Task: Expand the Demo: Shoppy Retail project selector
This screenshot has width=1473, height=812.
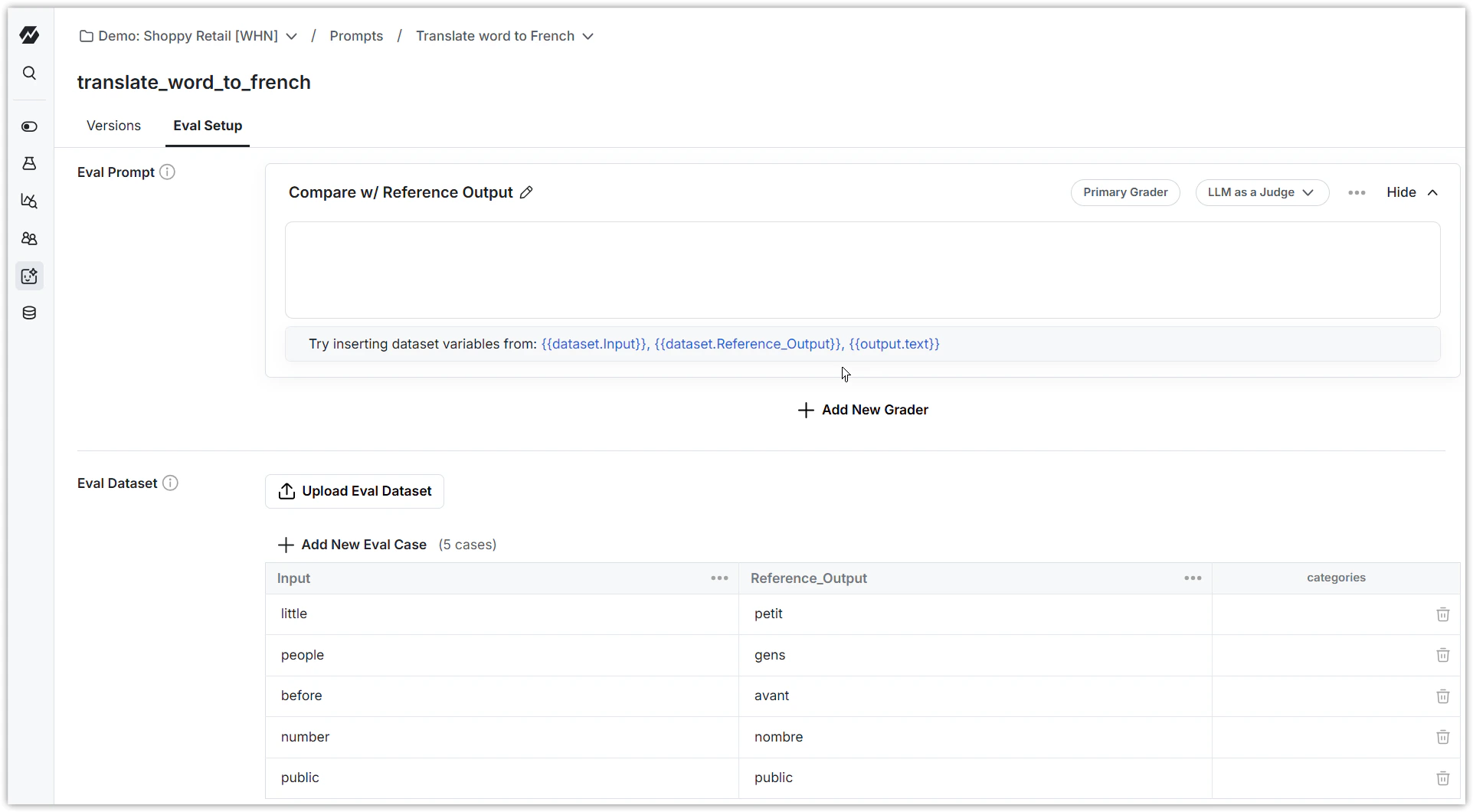Action: pos(291,36)
